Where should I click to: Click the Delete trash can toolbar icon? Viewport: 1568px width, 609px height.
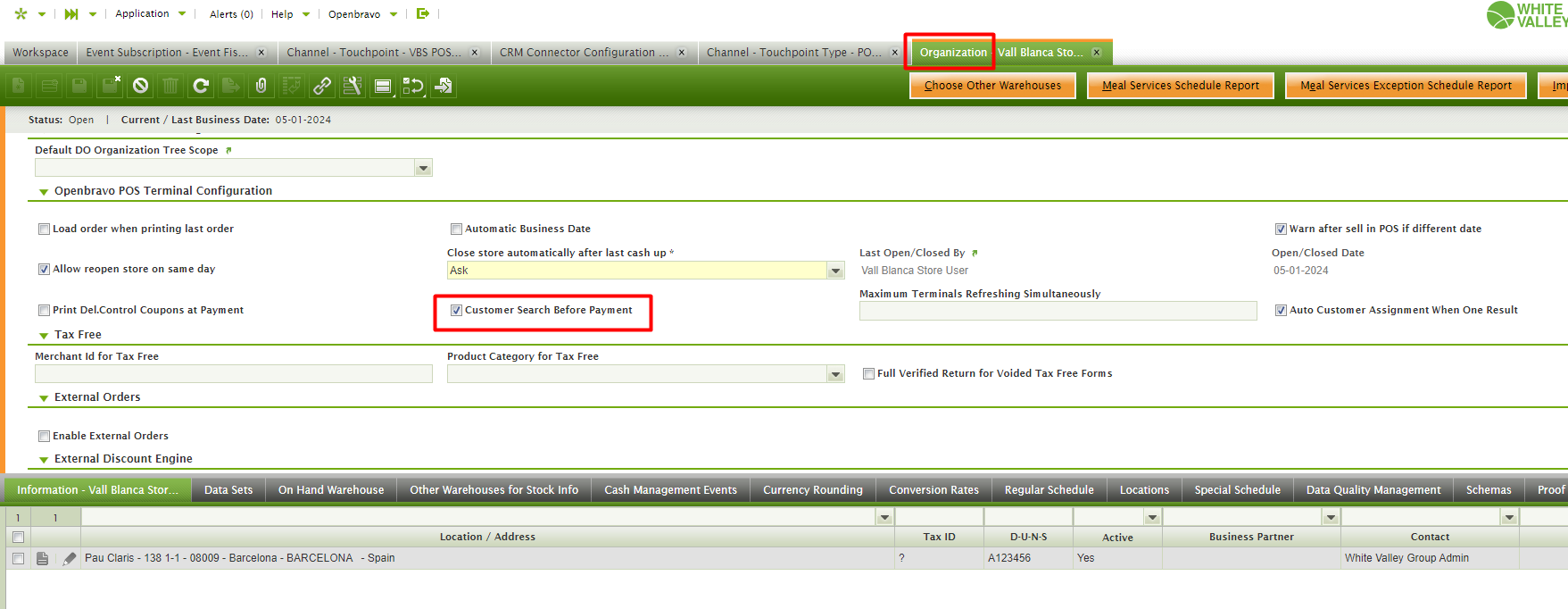[x=170, y=86]
